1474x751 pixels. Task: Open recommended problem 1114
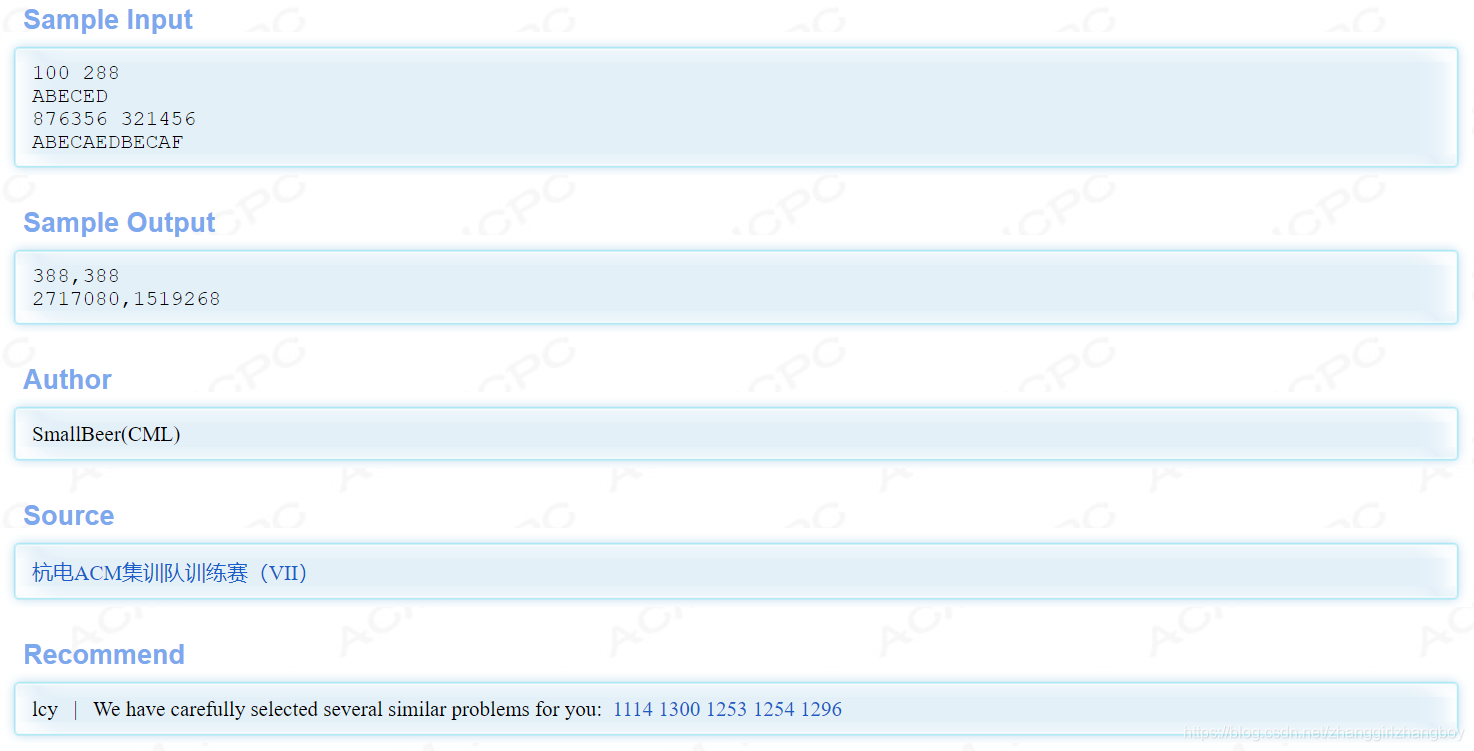coord(633,709)
